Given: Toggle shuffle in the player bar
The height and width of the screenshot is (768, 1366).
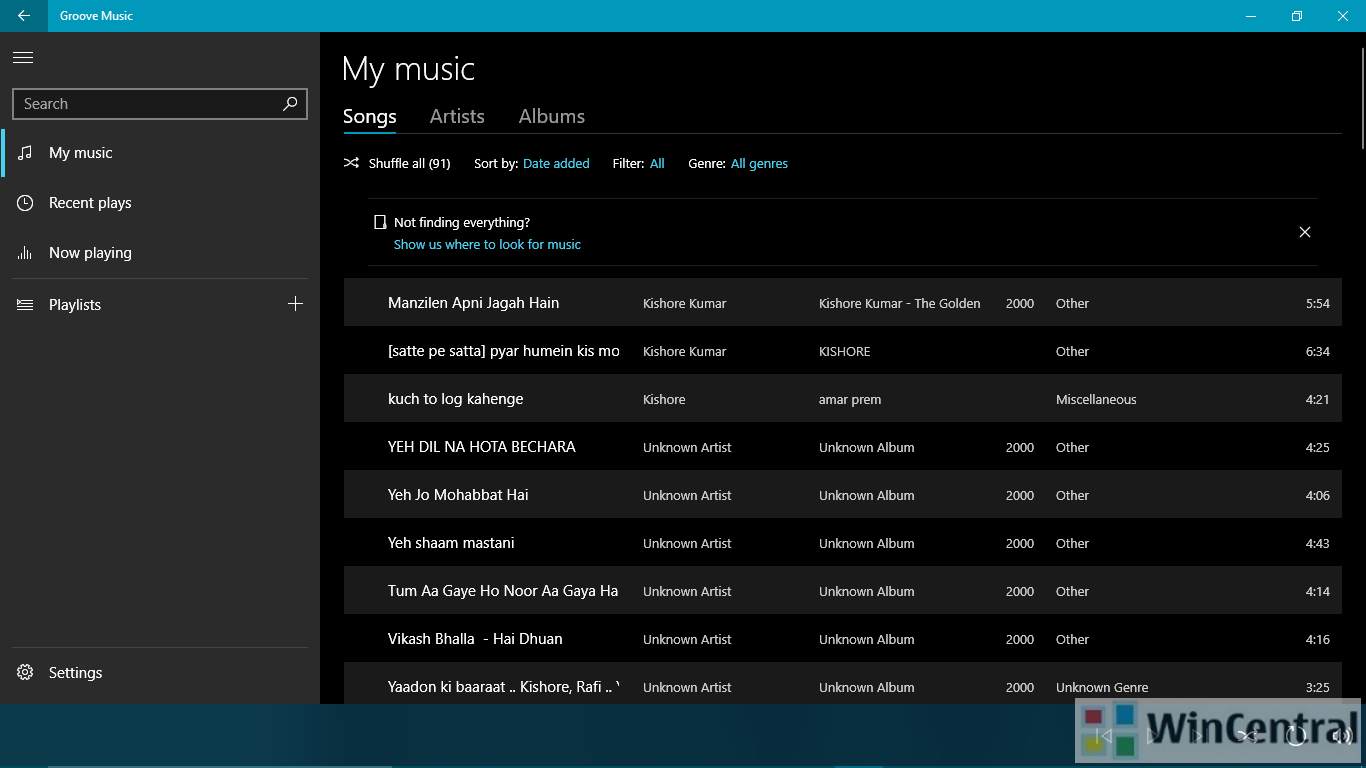Looking at the screenshot, I should click(1248, 736).
